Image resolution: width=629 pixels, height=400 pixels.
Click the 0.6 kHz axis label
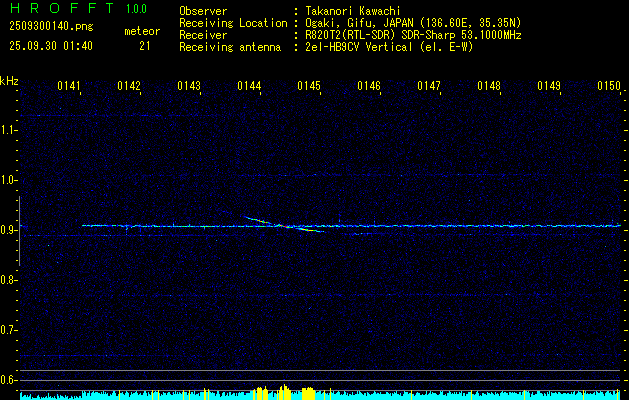8,380
